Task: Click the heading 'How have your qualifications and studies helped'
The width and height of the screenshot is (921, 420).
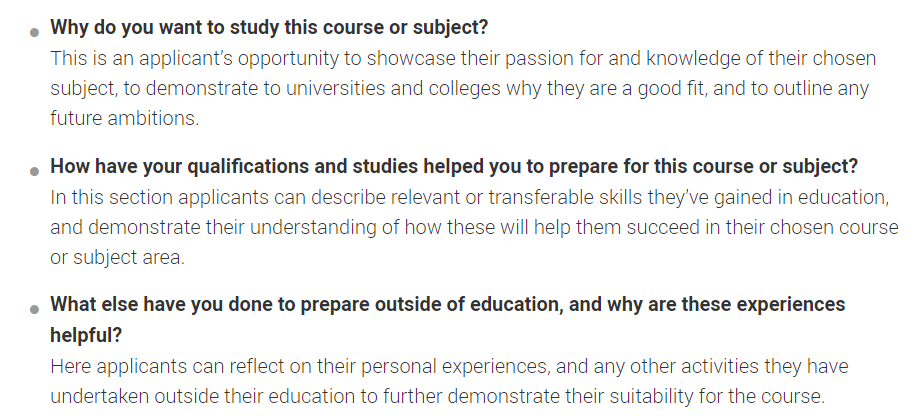Action: point(454,166)
